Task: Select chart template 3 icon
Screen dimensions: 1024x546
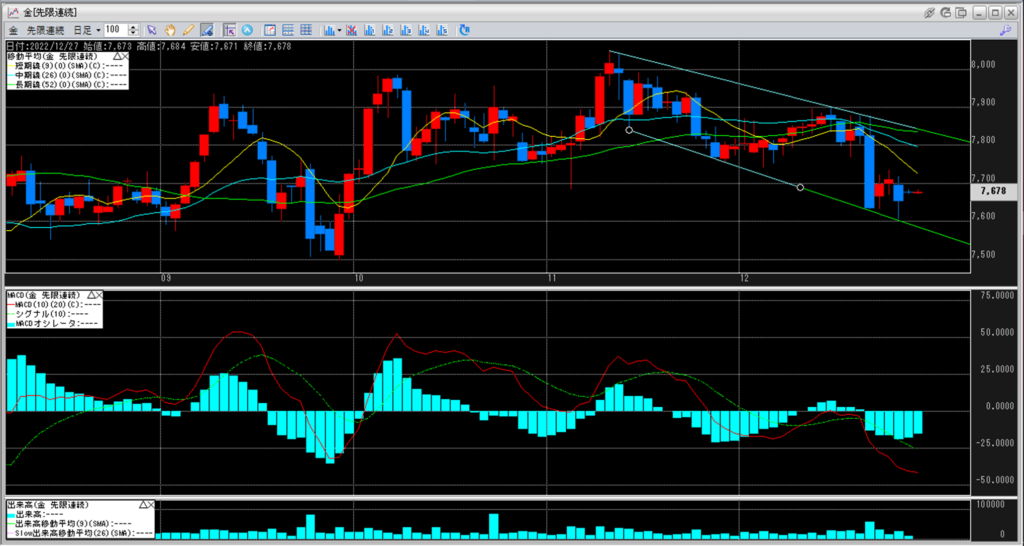Action: [x=406, y=29]
